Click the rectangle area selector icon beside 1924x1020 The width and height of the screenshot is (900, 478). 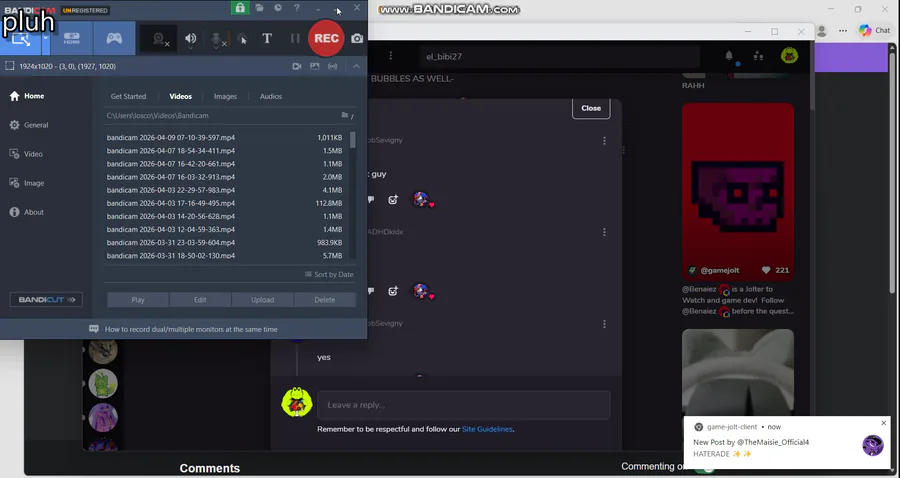click(x=10, y=66)
